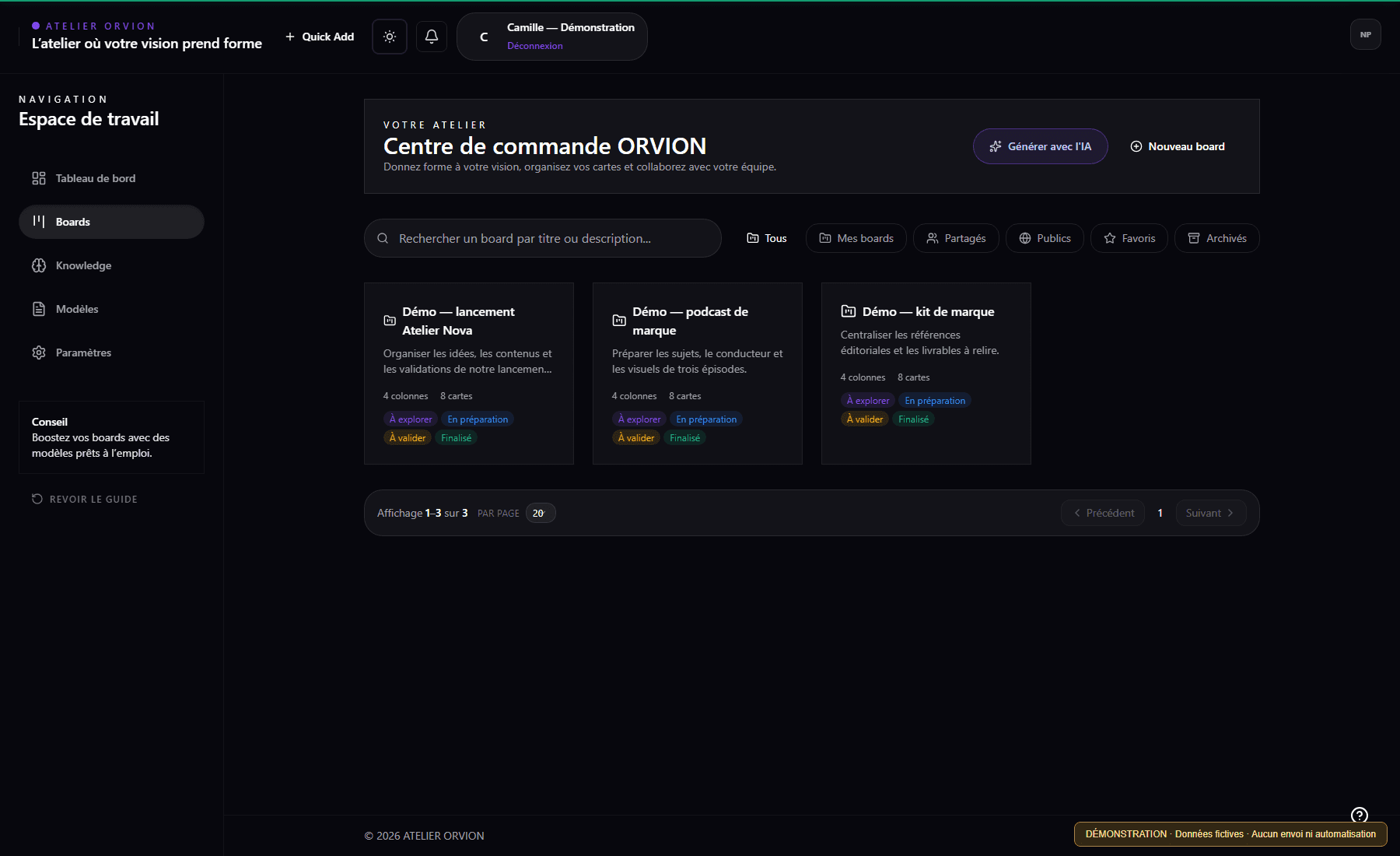Click the ATELIER ORVION logo text

click(100, 26)
